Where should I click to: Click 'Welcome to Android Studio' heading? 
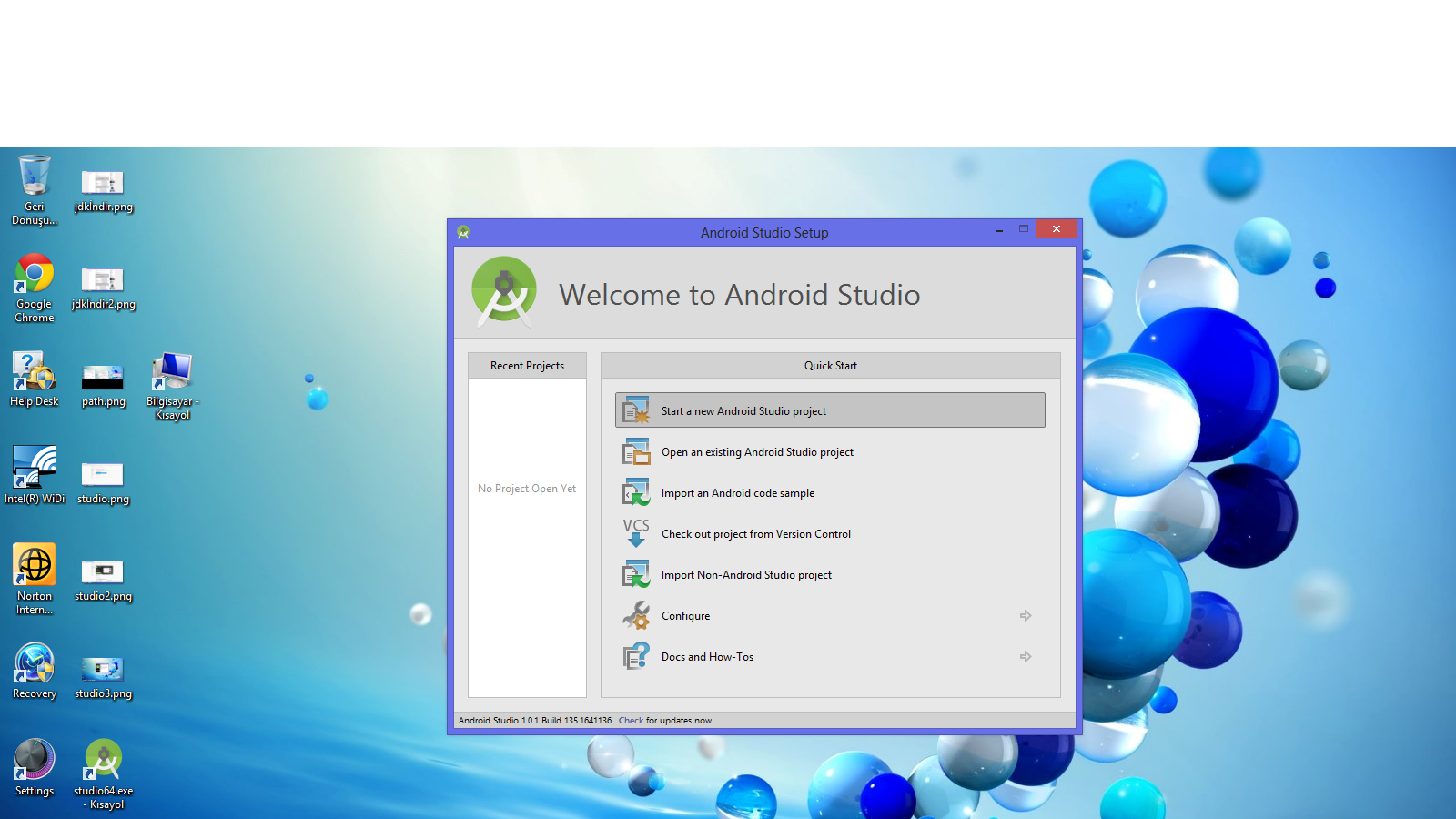[x=739, y=295]
